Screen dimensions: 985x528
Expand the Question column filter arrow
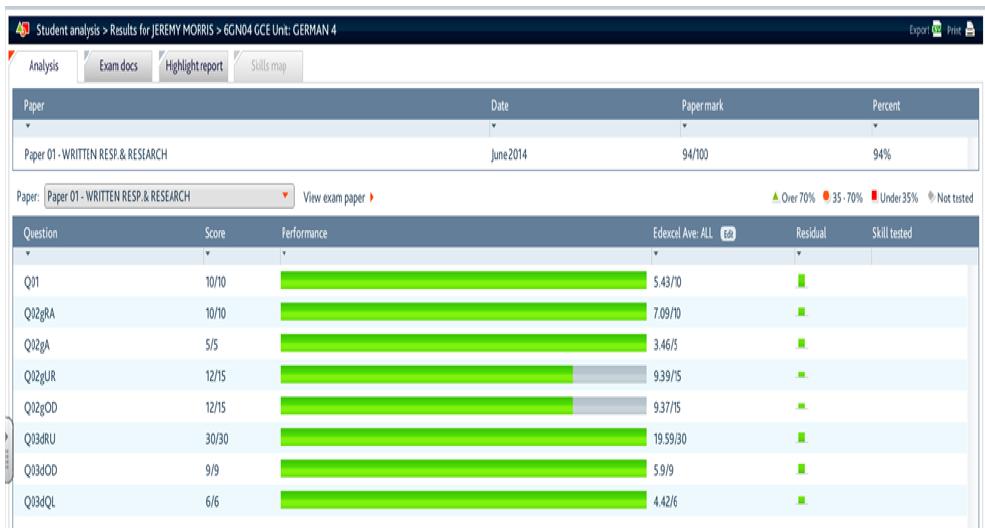click(x=28, y=255)
